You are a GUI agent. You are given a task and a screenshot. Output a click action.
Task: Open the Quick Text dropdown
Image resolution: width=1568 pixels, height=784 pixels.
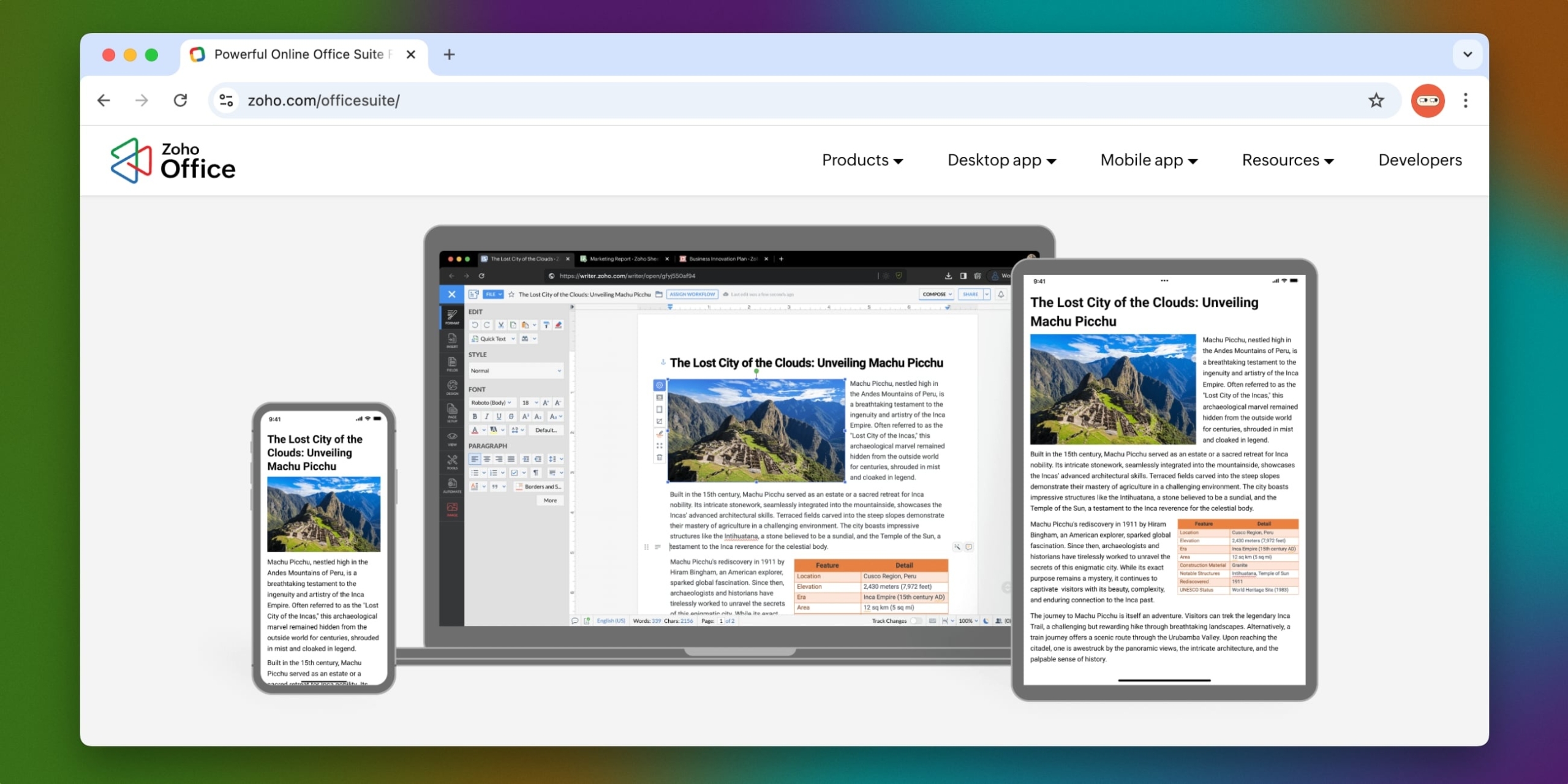pos(493,339)
